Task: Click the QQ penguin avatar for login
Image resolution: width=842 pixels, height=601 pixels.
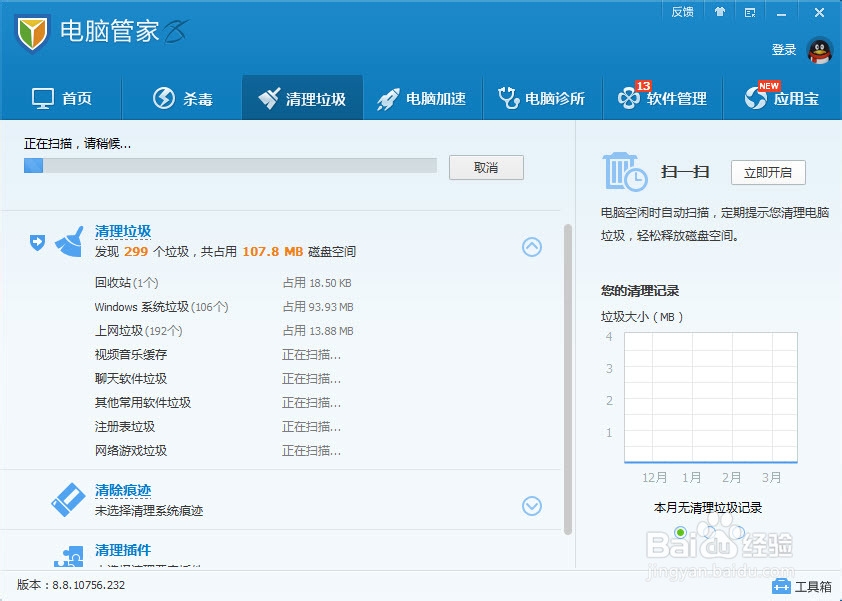Action: (x=818, y=48)
